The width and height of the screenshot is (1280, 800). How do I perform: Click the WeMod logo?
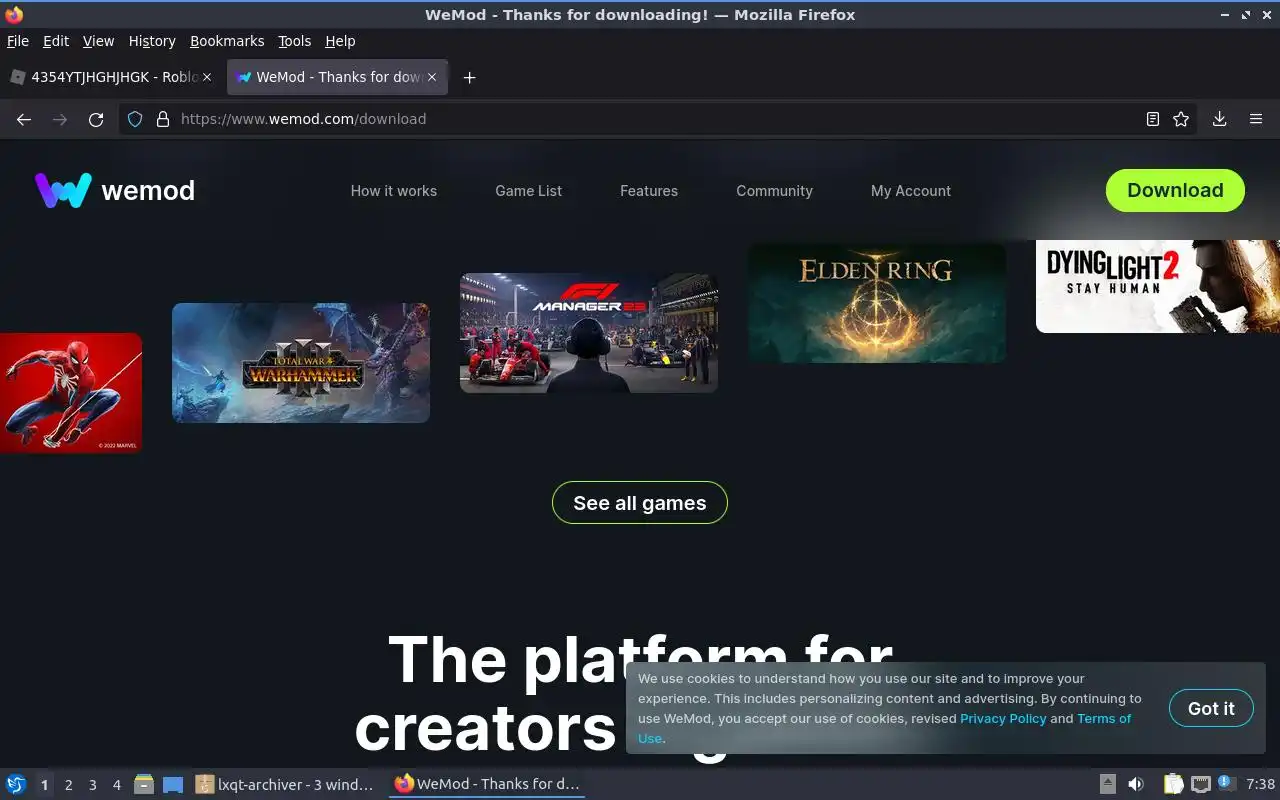point(115,190)
